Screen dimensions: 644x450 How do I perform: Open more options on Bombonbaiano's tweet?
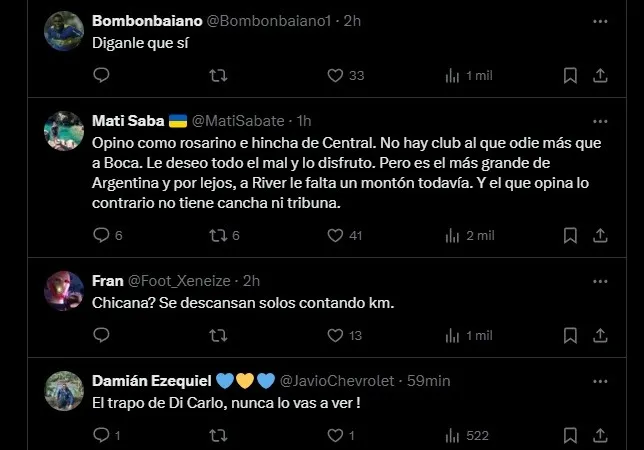coord(599,20)
